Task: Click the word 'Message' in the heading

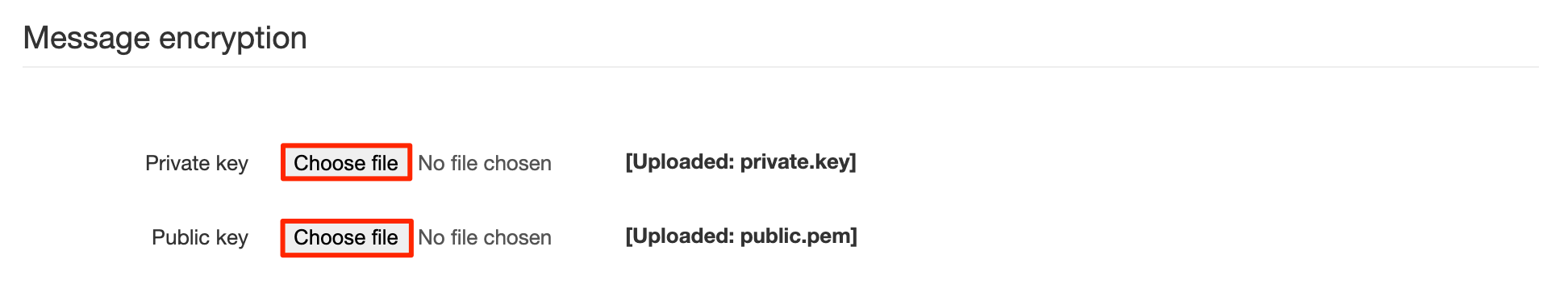Action: [87, 38]
